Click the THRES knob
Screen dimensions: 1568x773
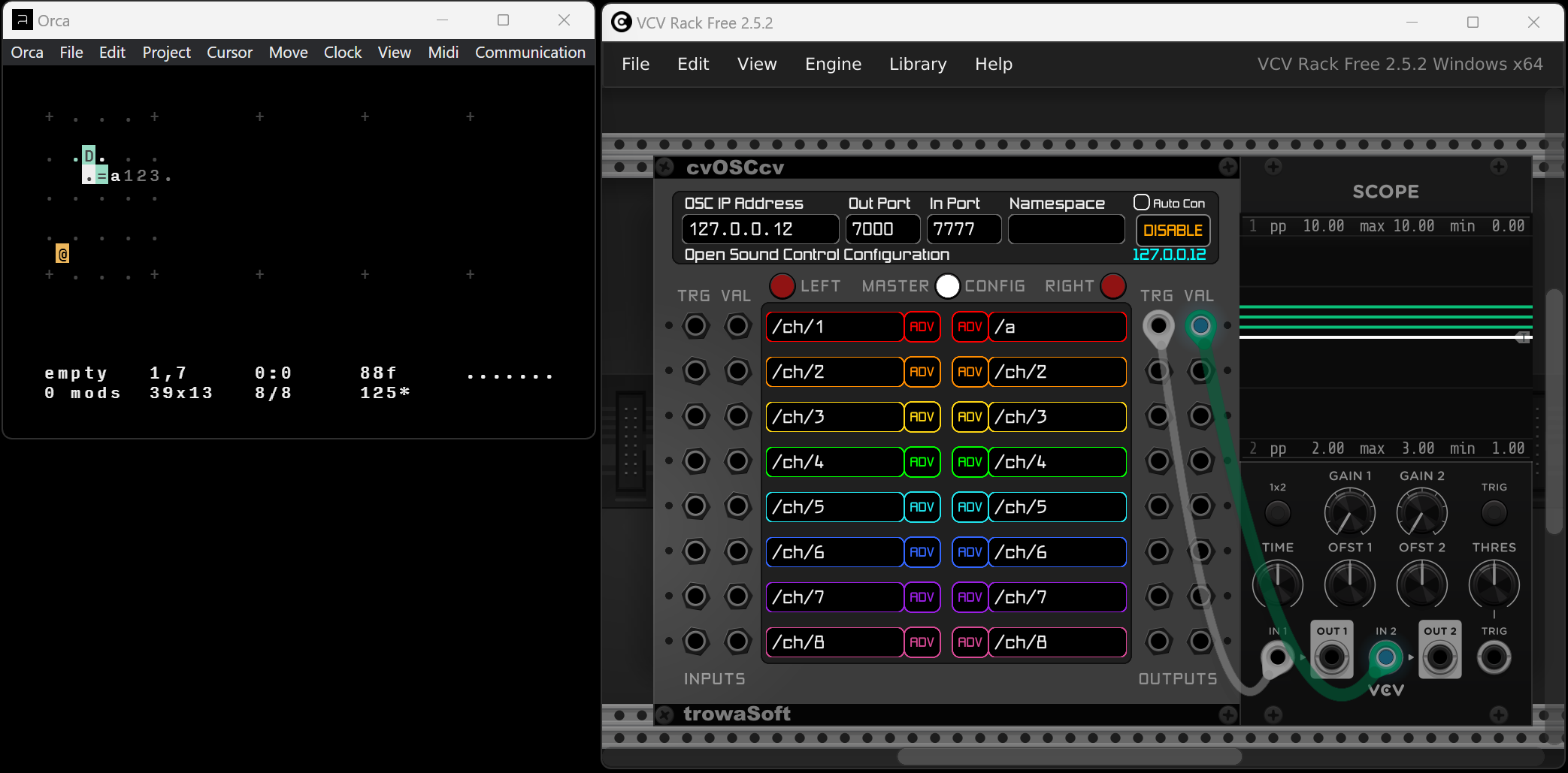[x=1494, y=584]
